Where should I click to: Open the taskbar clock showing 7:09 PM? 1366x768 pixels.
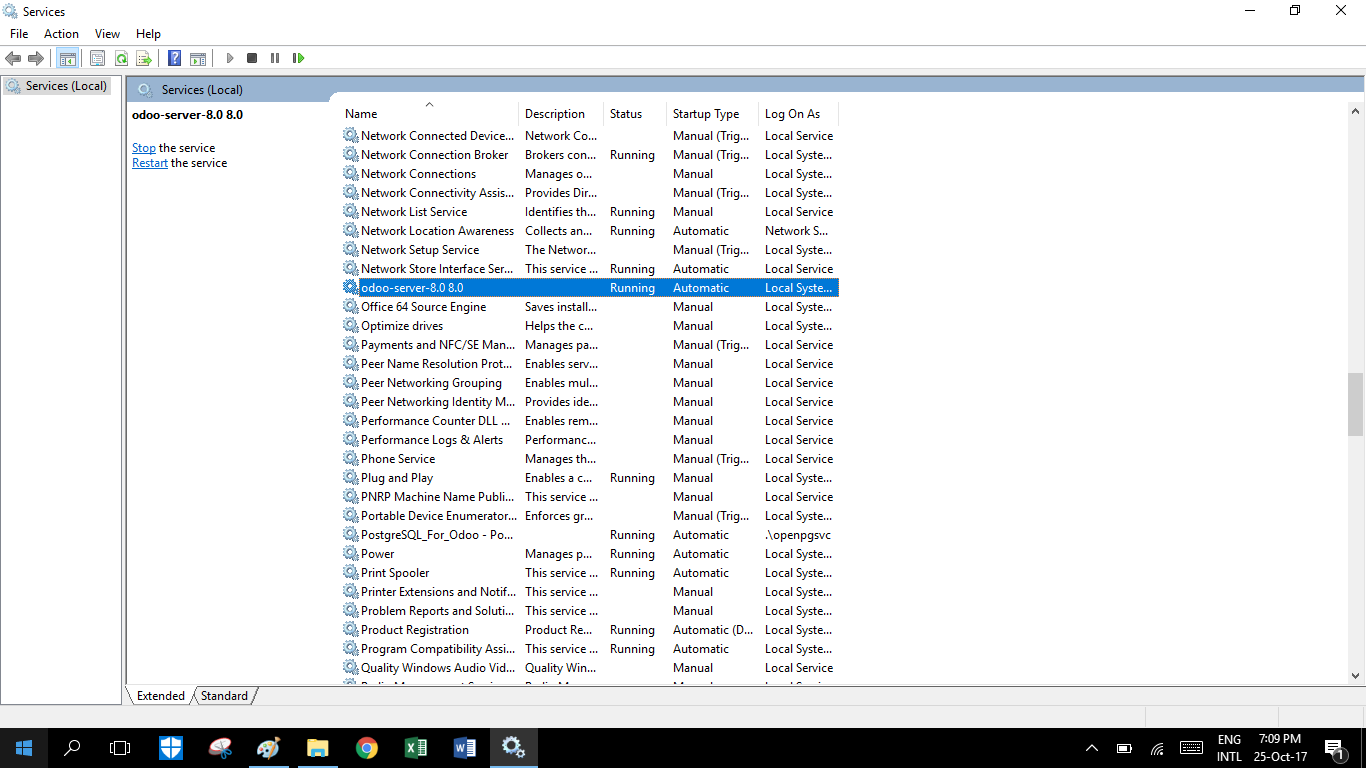[1279, 748]
